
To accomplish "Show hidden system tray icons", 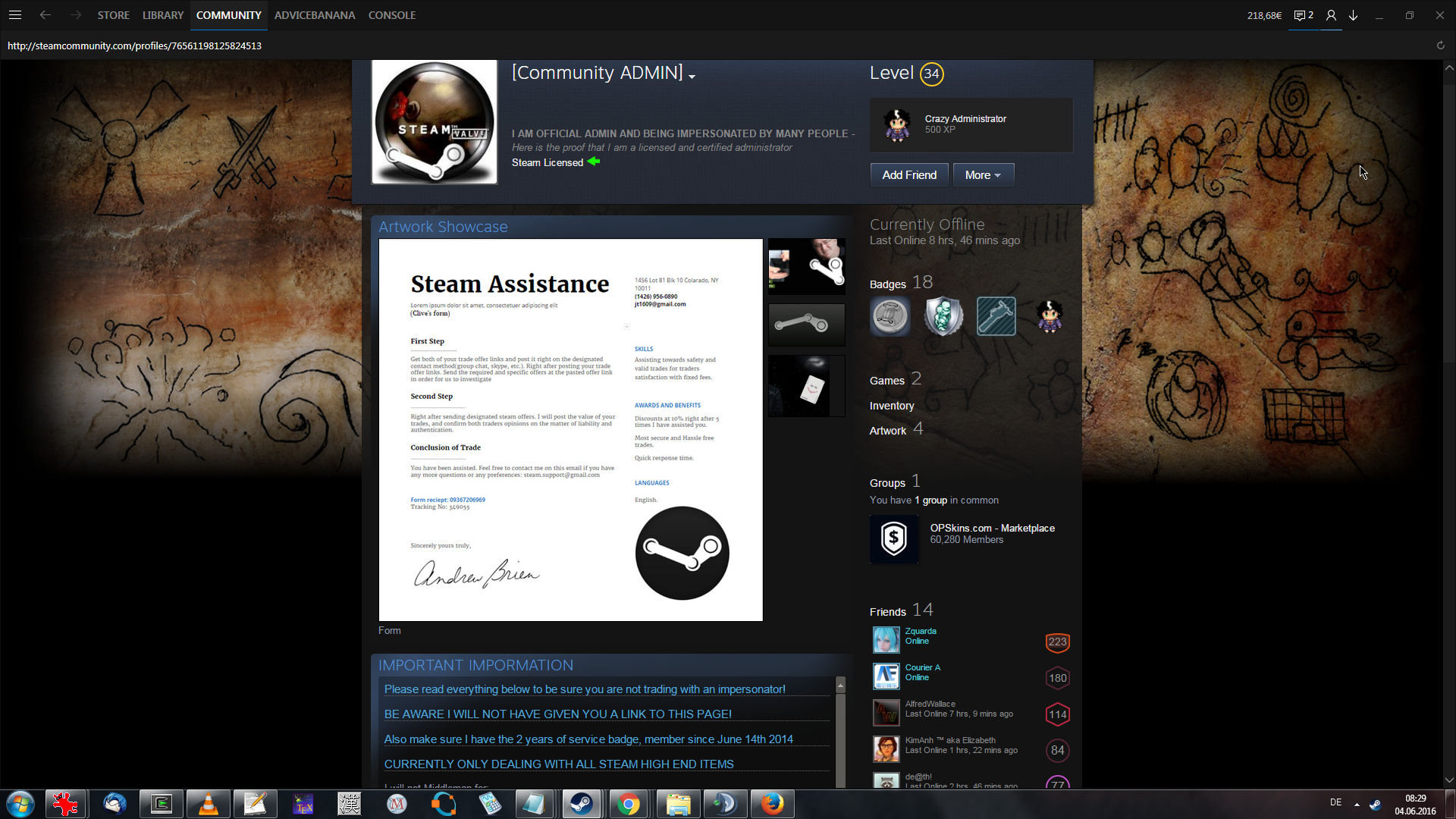I will (x=1357, y=804).
